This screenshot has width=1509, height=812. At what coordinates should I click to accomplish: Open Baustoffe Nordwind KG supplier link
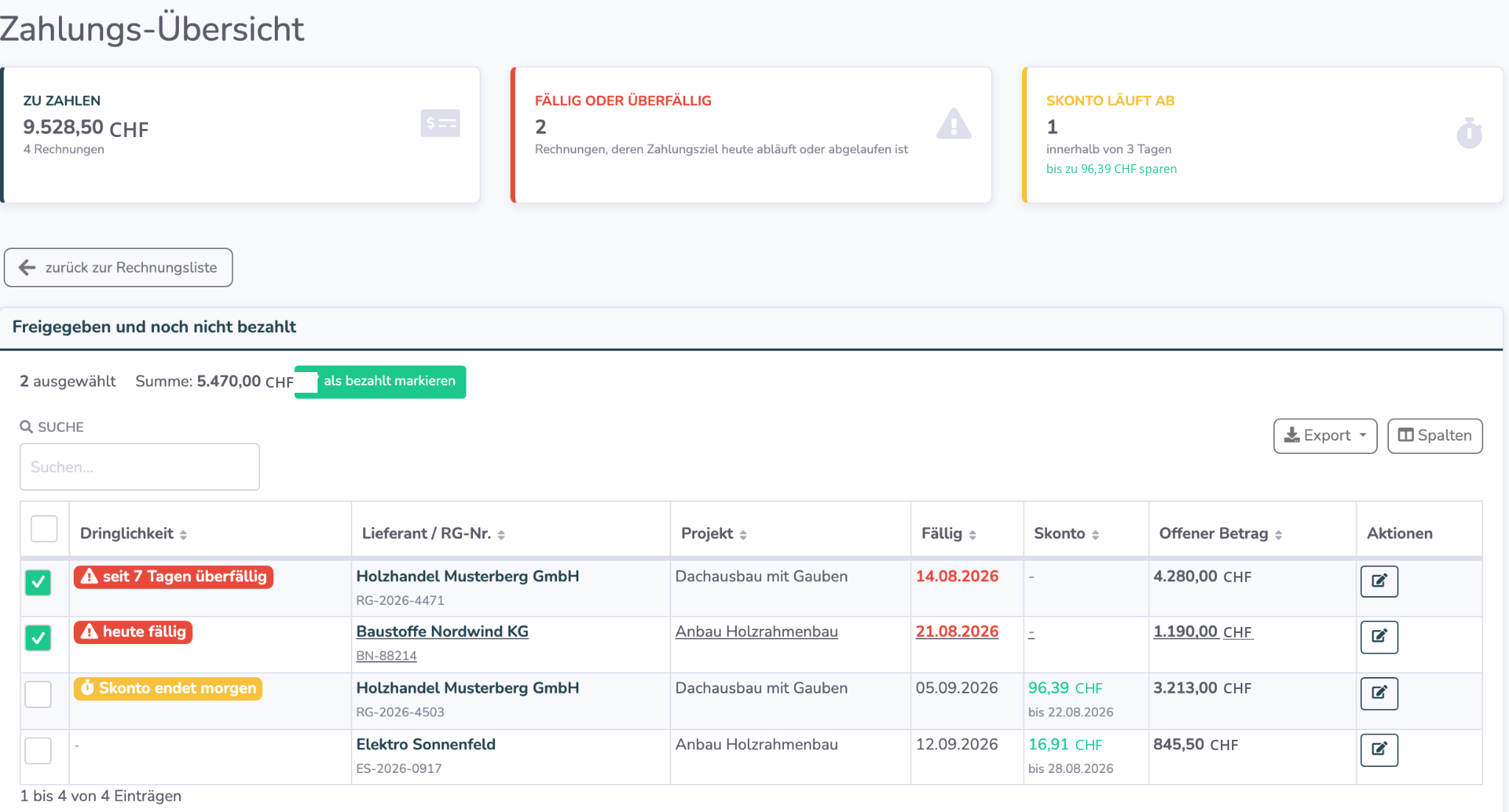(442, 631)
